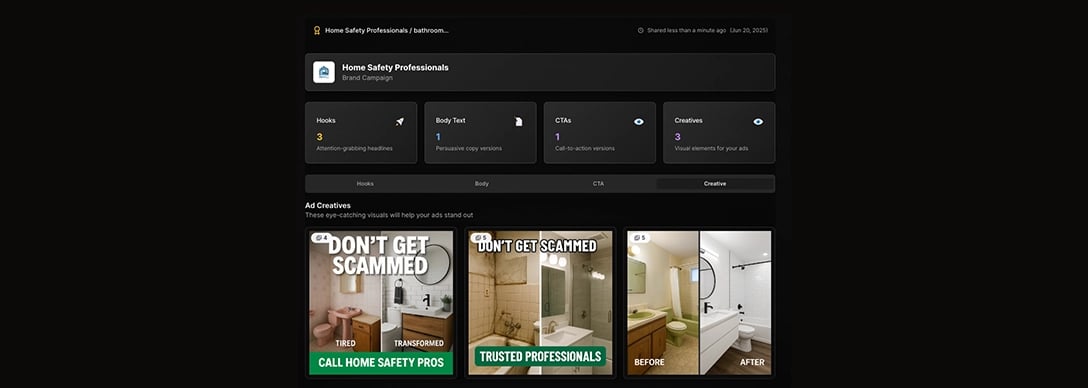The height and width of the screenshot is (388, 1088).
Task: Click the clock icon beside shared time
Action: pyautogui.click(x=640, y=31)
